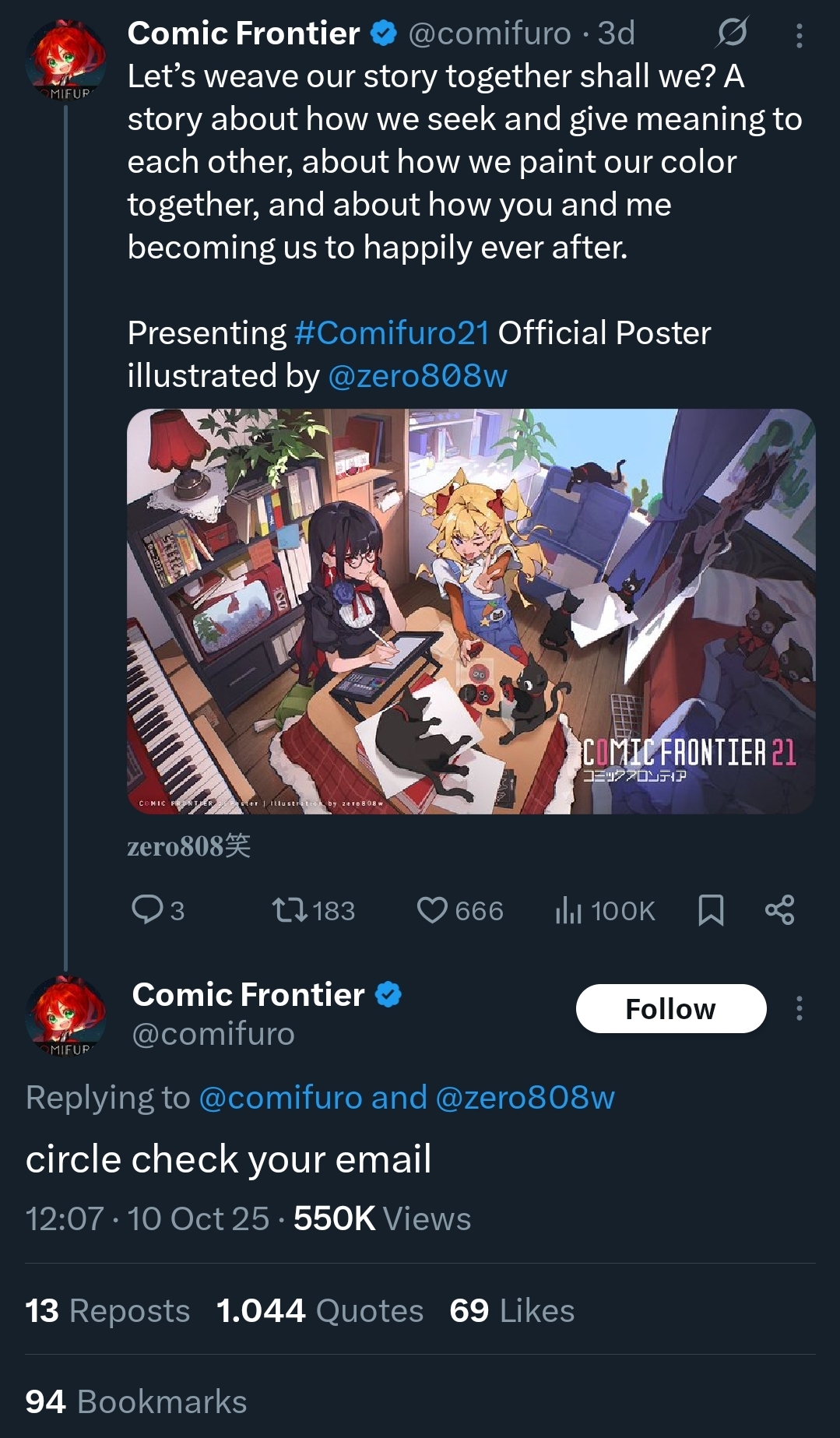The width and height of the screenshot is (840, 1438).
Task: Like the poster tweet with heart
Action: (432, 909)
